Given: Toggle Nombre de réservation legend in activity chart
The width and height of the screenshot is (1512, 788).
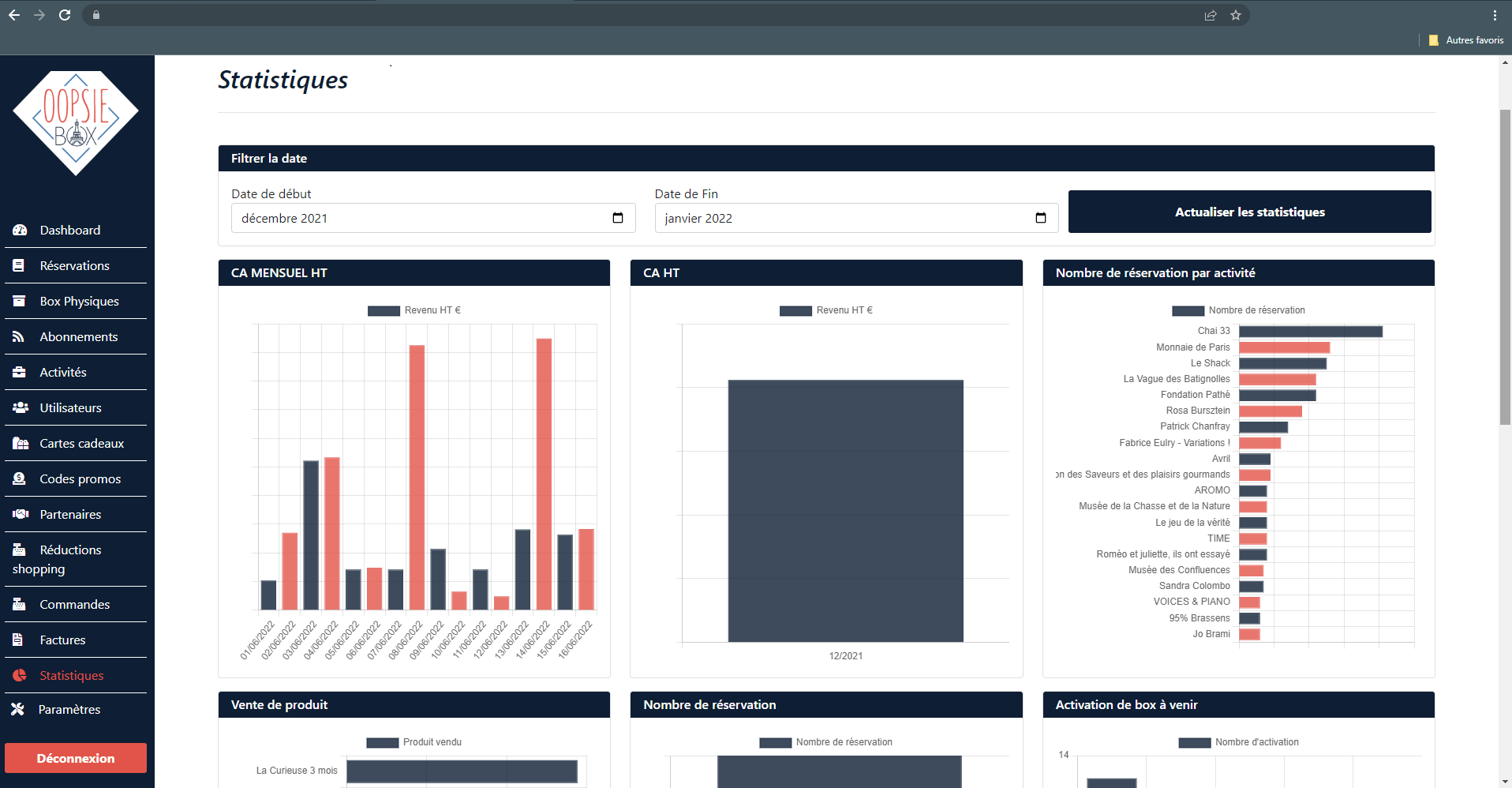Looking at the screenshot, I should click(x=1188, y=311).
